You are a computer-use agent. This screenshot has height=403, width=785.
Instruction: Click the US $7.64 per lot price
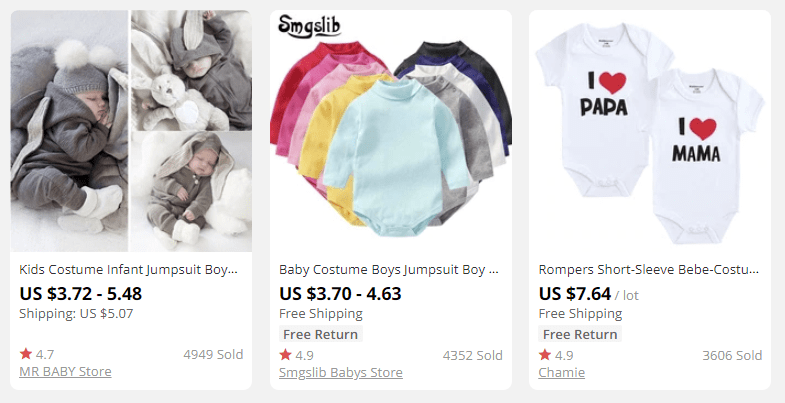pyautogui.click(x=576, y=294)
